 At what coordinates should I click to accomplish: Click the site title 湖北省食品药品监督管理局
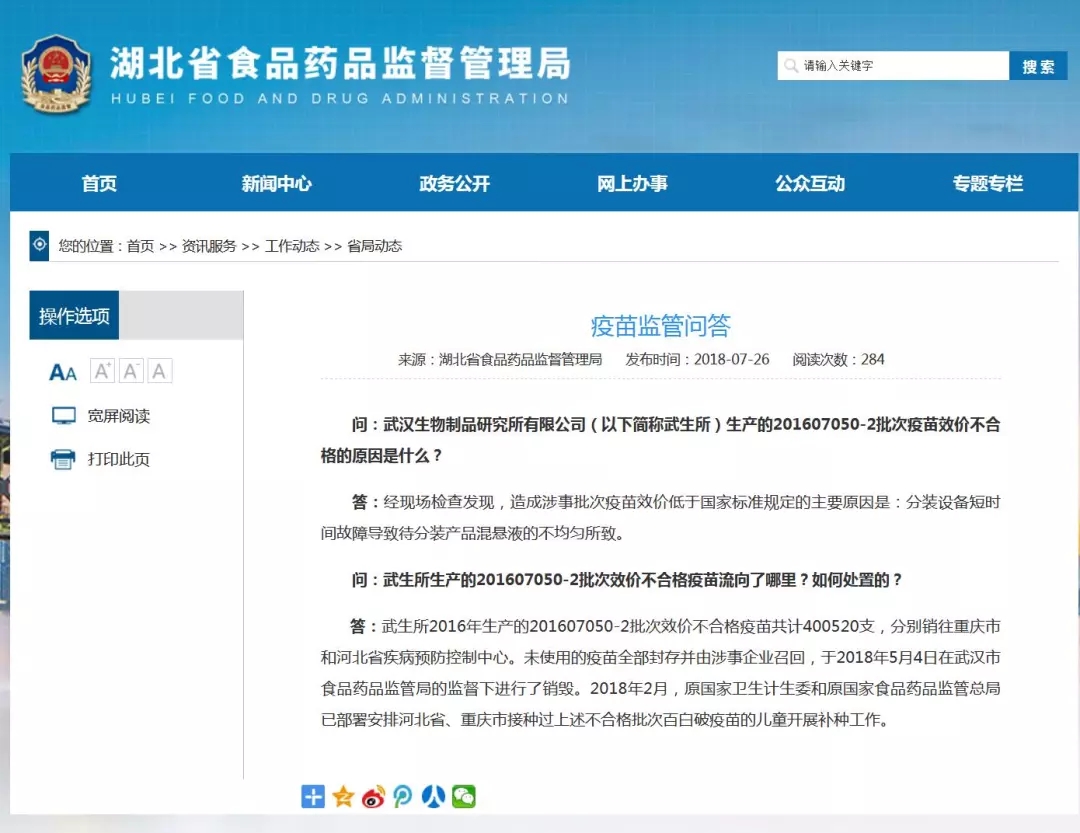(x=341, y=64)
